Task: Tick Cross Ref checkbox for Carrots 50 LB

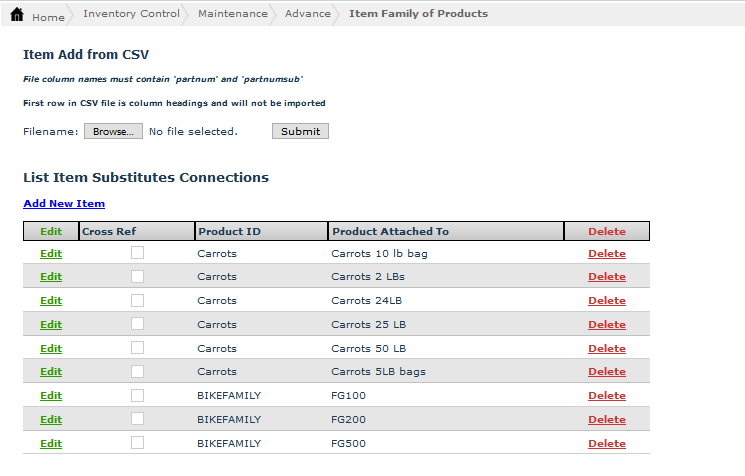Action: tap(137, 348)
